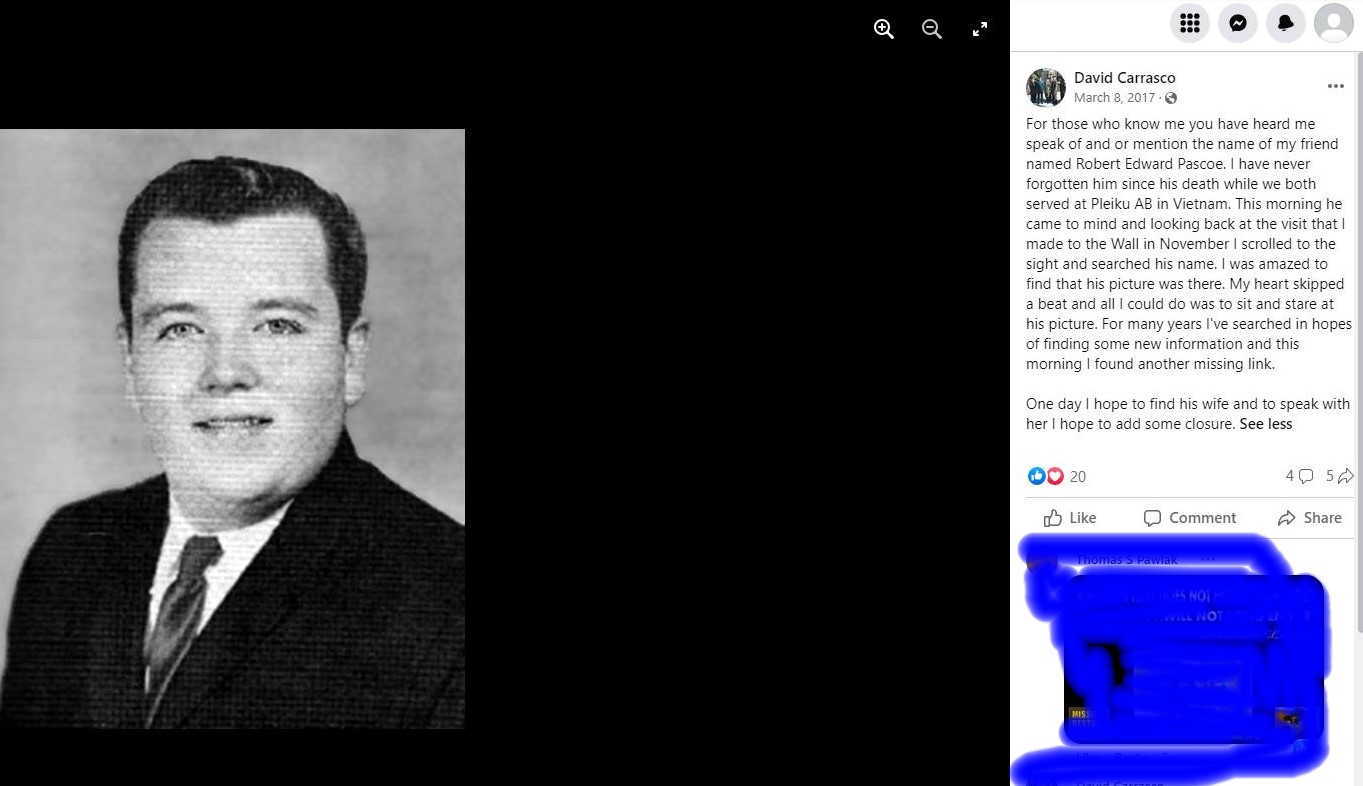
Task: Click the public audience globe icon
Action: point(1171,98)
